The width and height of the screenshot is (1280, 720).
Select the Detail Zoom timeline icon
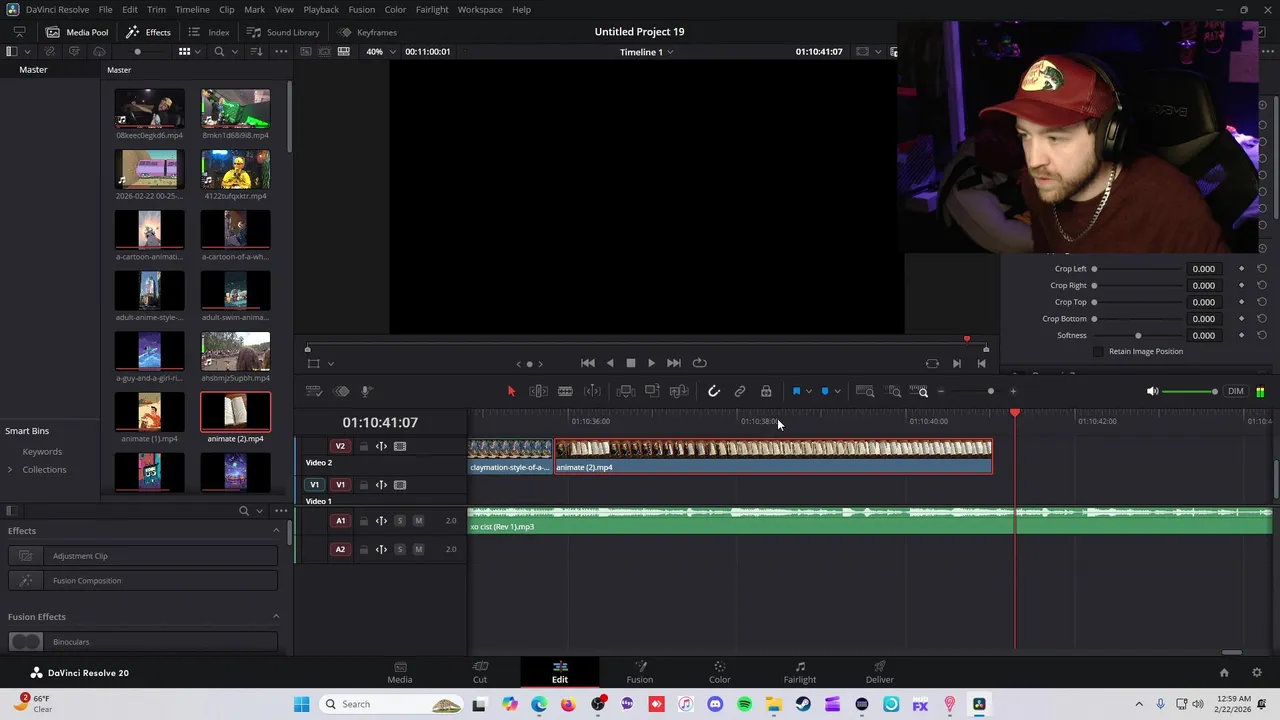coord(894,391)
